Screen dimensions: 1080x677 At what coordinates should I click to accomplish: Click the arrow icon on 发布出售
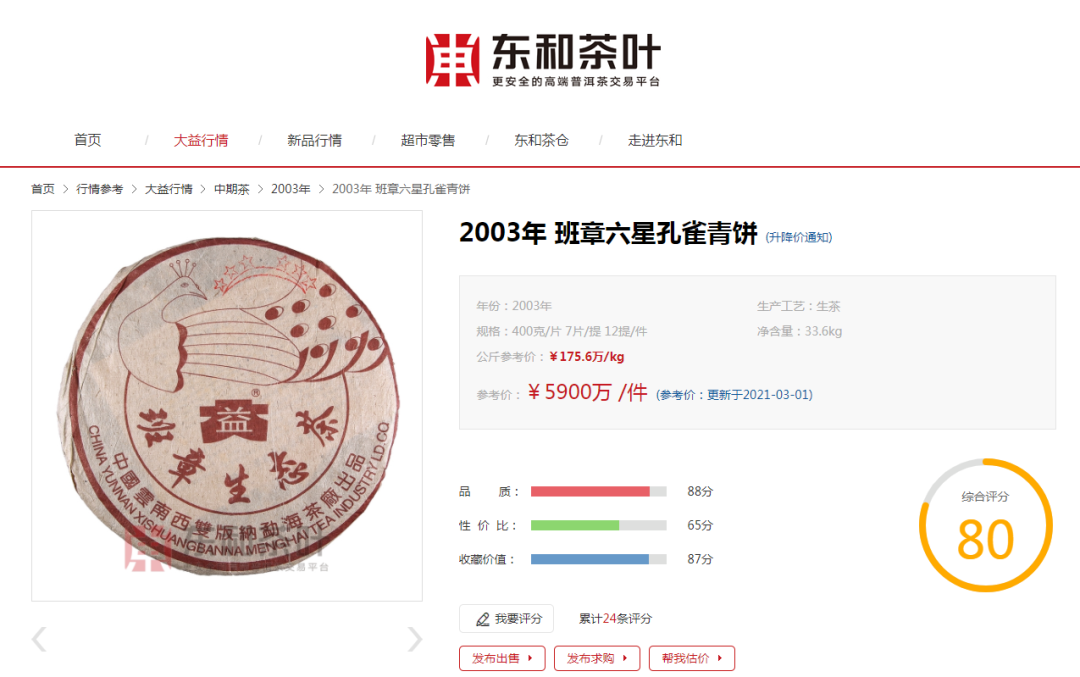530,658
